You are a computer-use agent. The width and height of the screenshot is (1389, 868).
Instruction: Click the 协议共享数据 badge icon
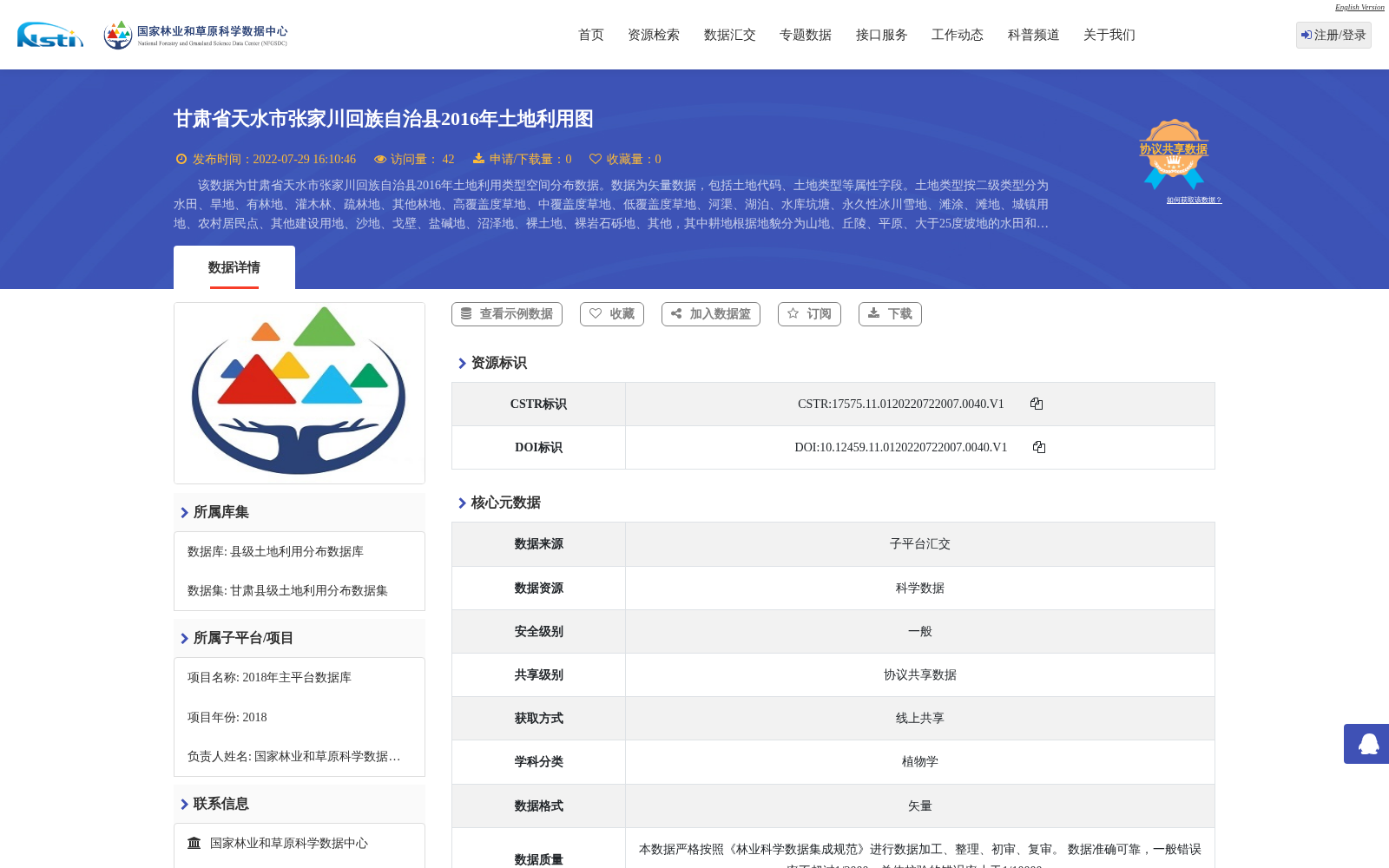click(1174, 154)
